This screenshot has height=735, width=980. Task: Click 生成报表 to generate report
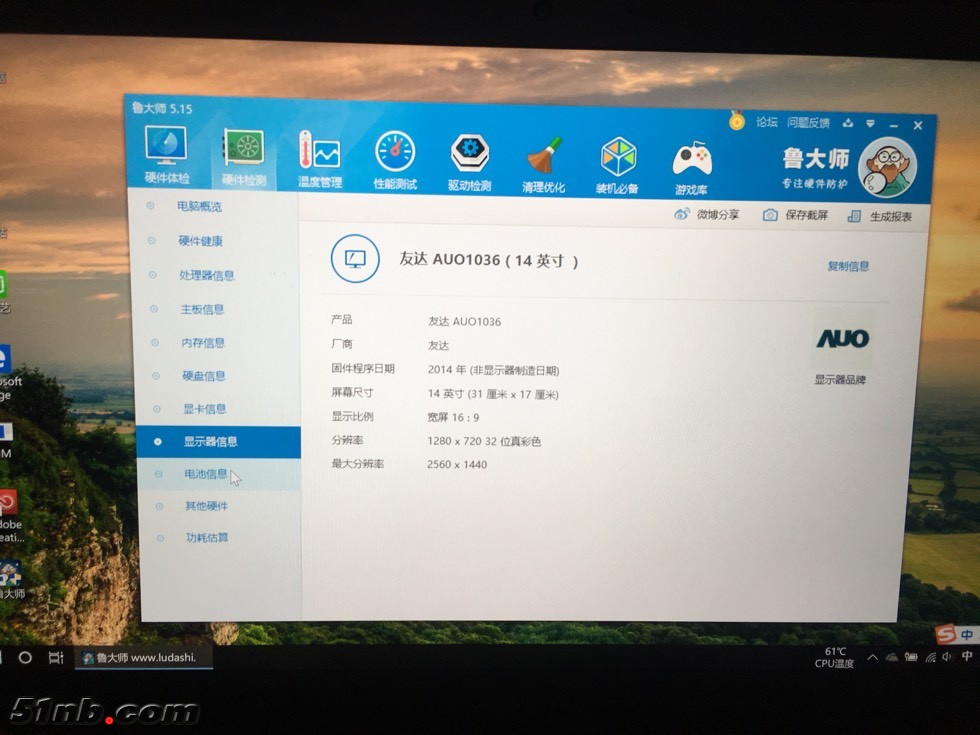click(880, 216)
